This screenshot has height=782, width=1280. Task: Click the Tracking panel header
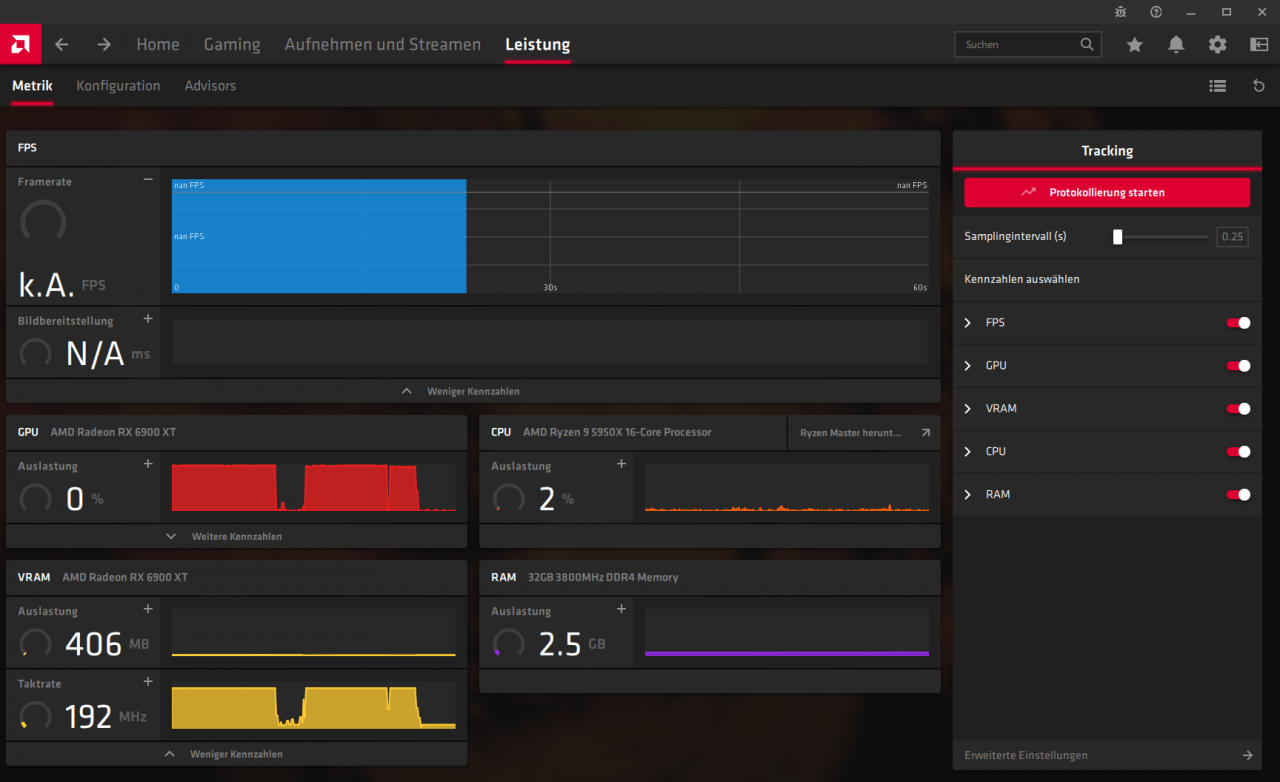pyautogui.click(x=1107, y=151)
